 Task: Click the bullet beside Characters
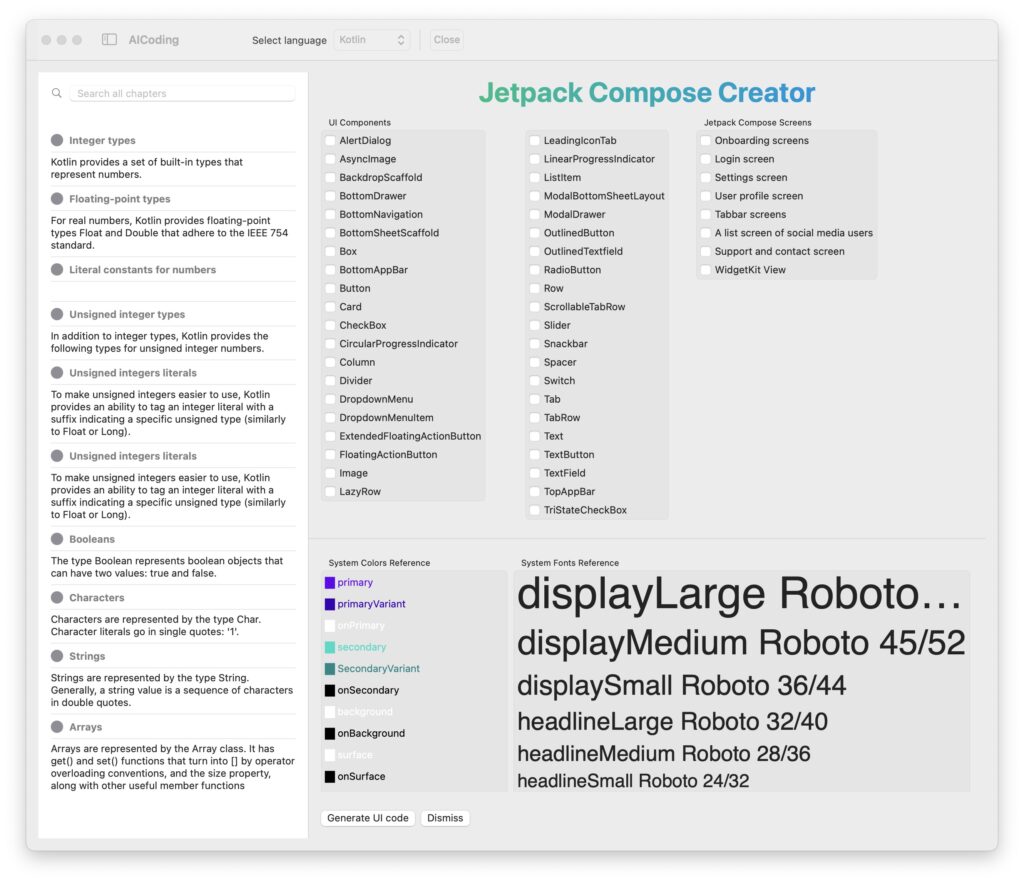[57, 598]
